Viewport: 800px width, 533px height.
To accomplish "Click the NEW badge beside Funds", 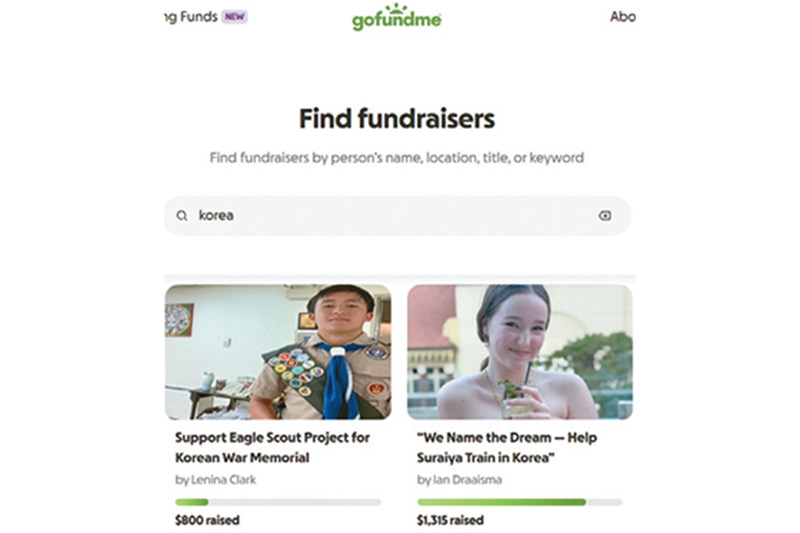I will tap(234, 17).
